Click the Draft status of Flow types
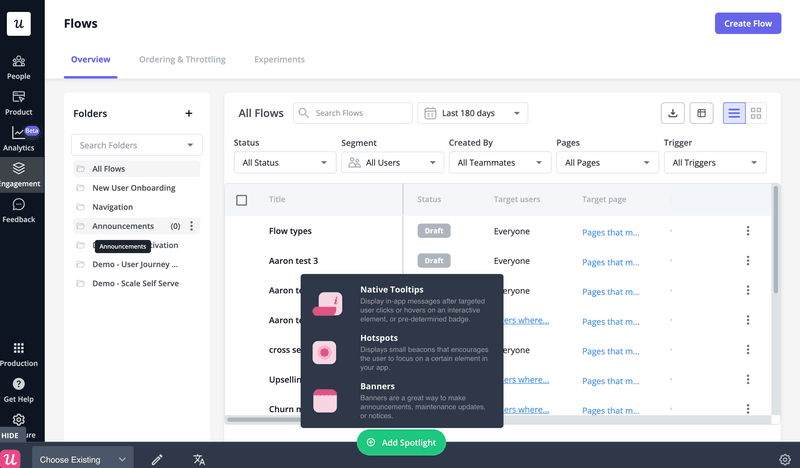The height and width of the screenshot is (468, 800). 434,231
